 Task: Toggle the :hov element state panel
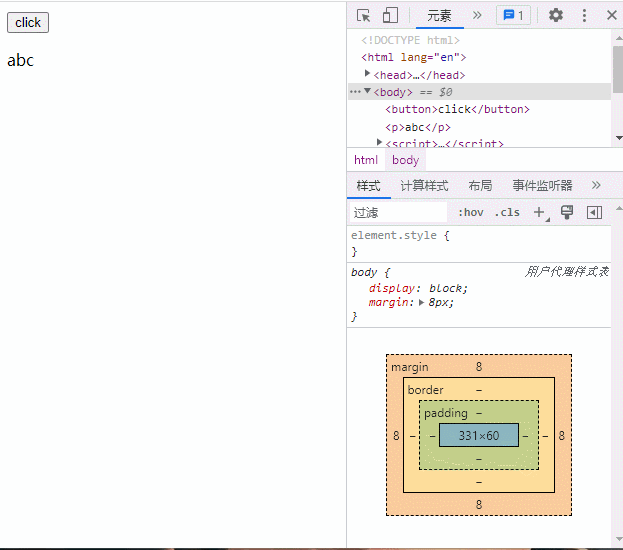(x=471, y=213)
